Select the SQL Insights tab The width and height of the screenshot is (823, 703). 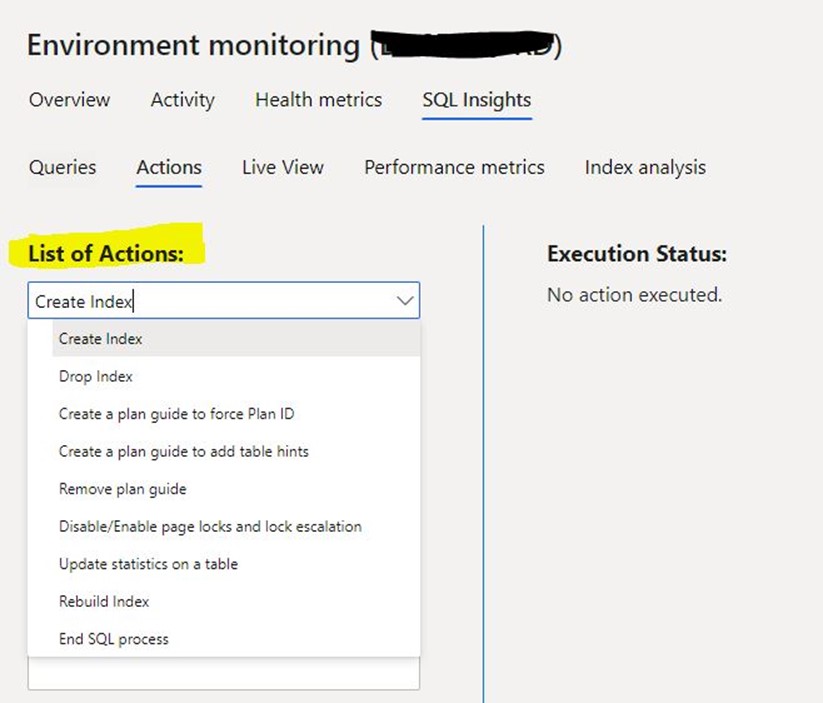(476, 100)
